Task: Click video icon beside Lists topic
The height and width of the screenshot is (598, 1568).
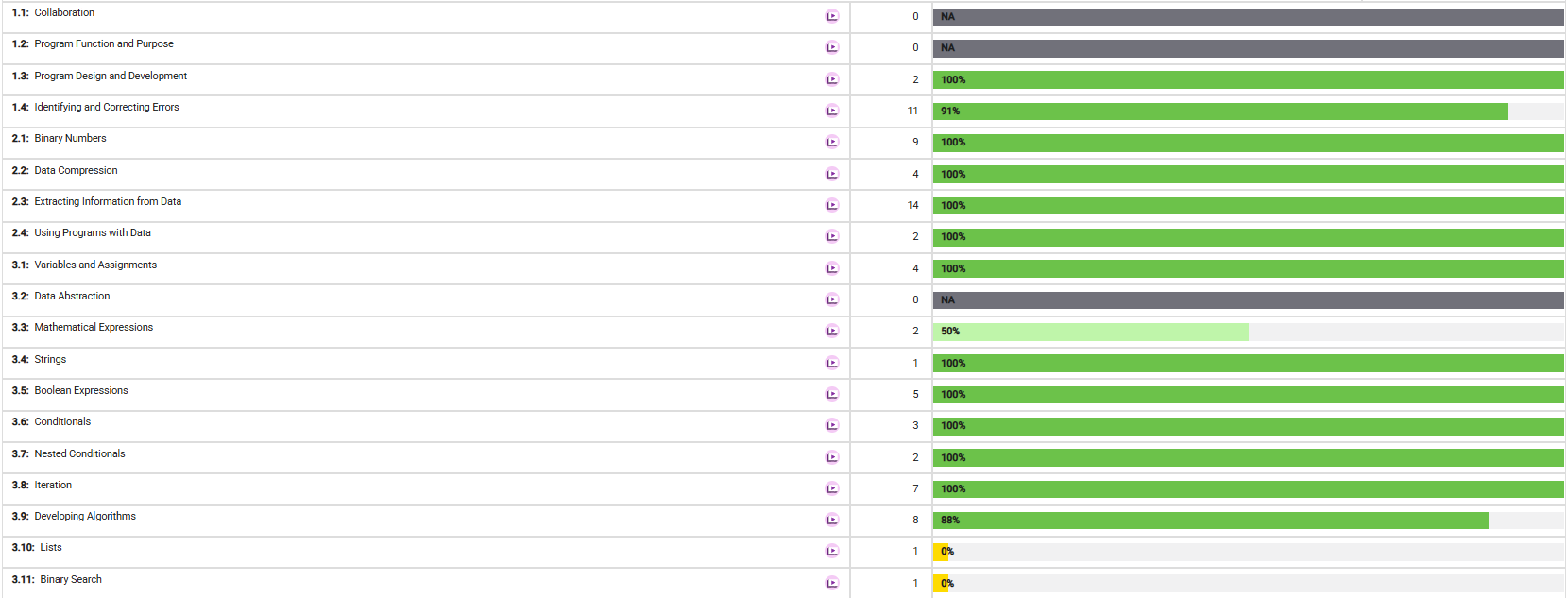Action: (832, 551)
